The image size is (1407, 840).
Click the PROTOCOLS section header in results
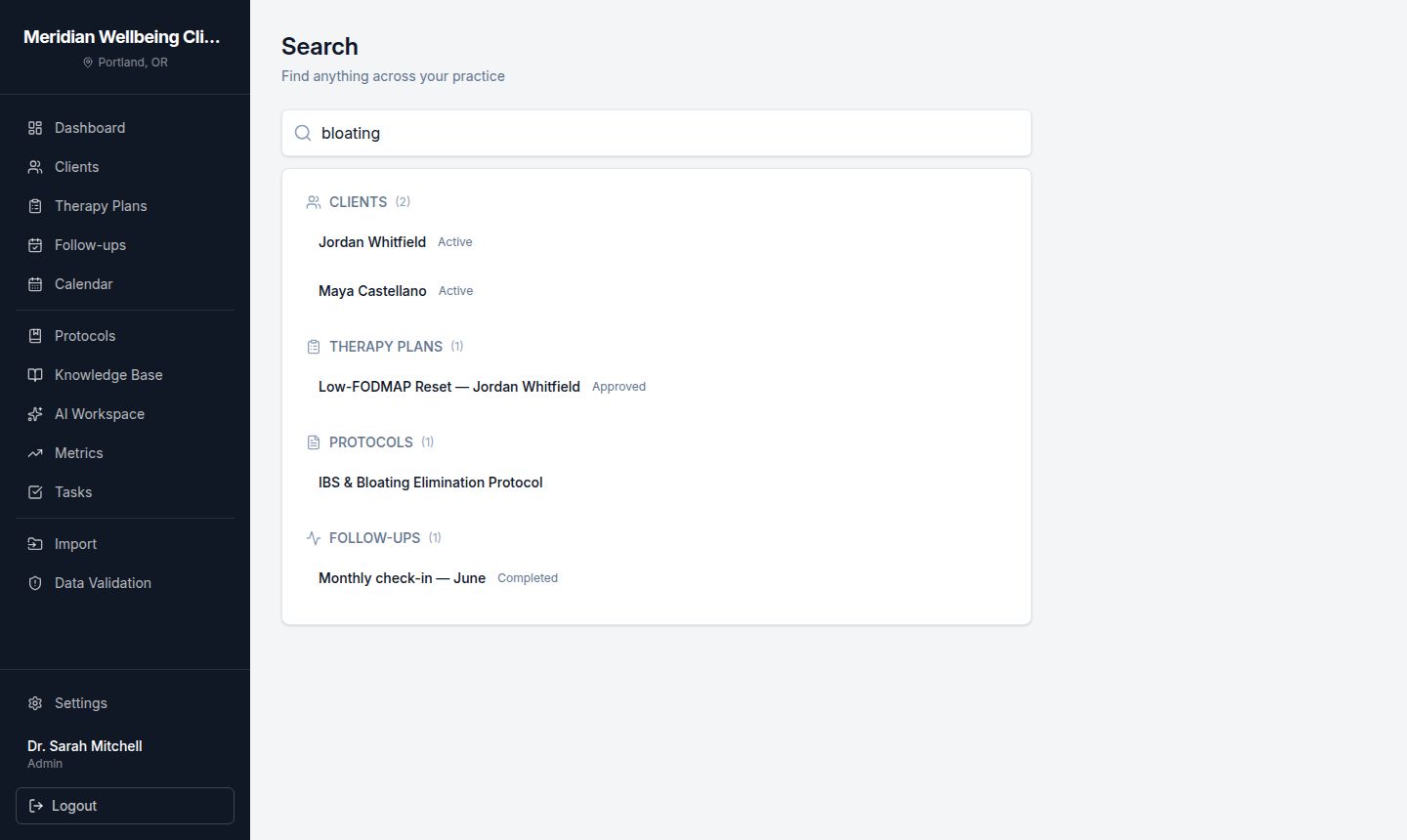pyautogui.click(x=371, y=442)
